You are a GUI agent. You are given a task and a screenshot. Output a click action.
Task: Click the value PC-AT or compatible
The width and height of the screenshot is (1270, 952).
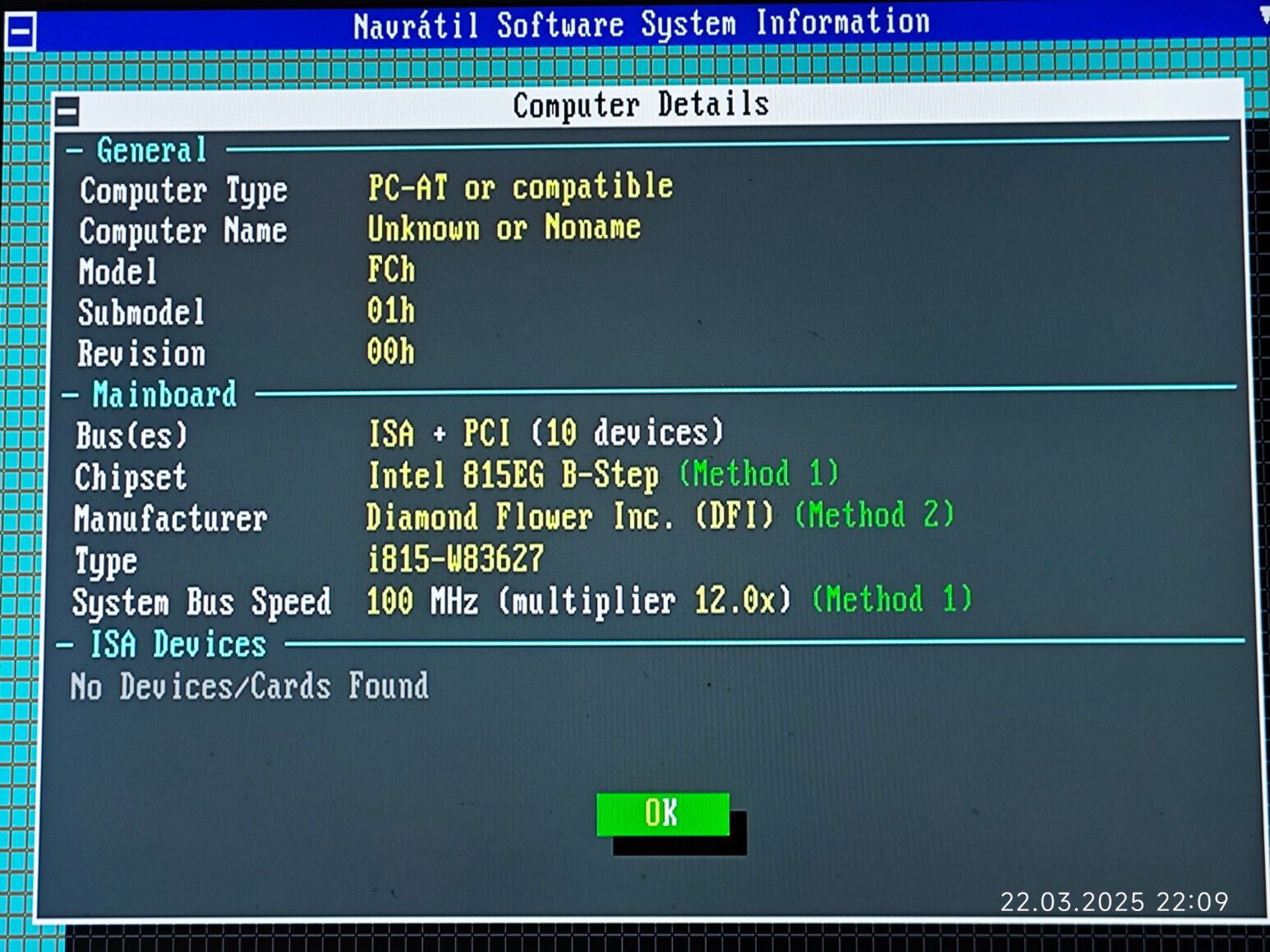click(x=520, y=187)
